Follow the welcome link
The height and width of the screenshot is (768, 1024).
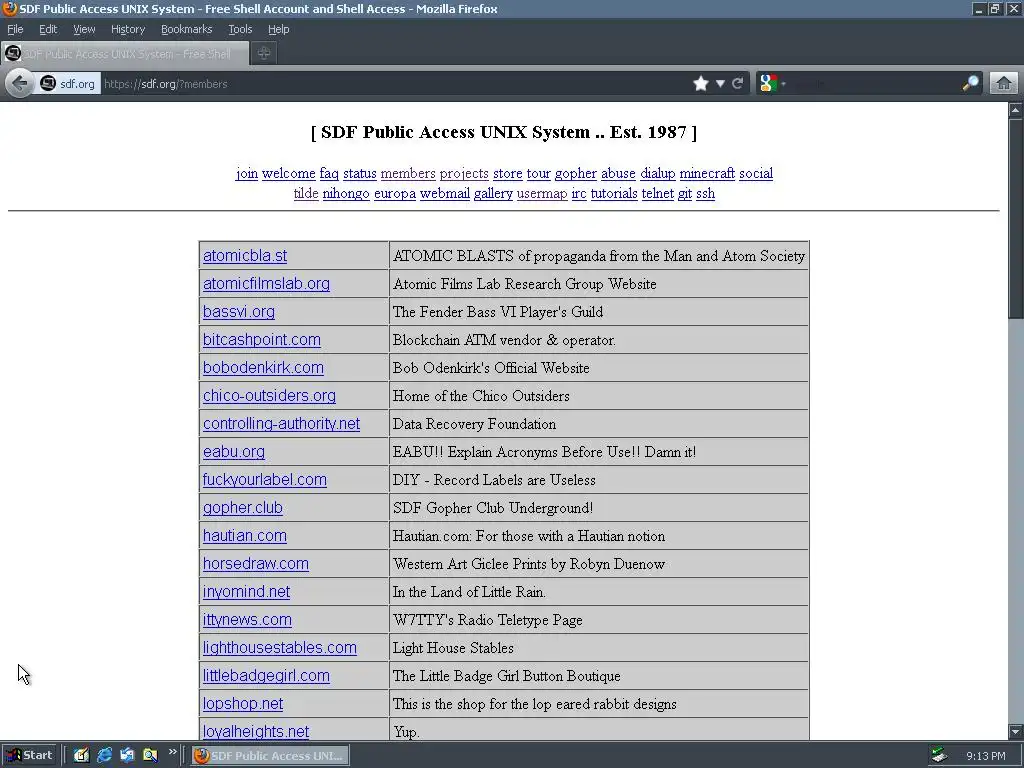pyautogui.click(x=289, y=174)
